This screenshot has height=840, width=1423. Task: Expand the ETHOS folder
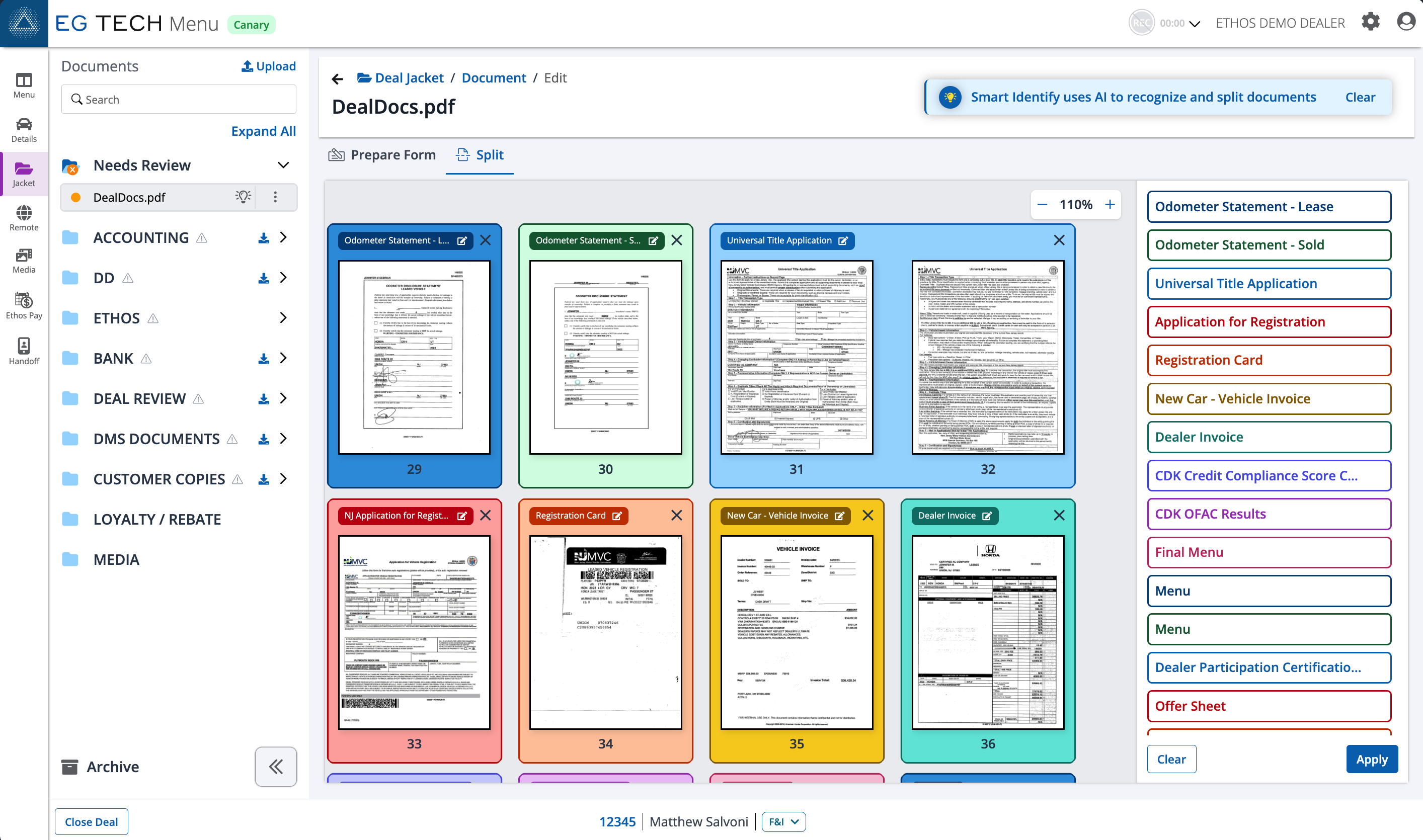point(283,318)
